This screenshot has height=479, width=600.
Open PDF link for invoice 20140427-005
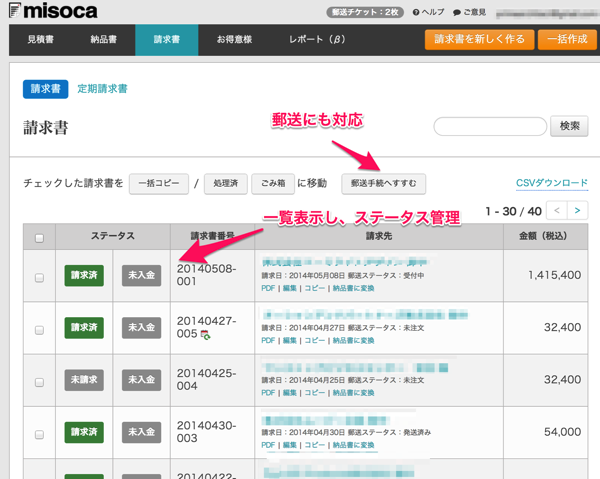268,340
